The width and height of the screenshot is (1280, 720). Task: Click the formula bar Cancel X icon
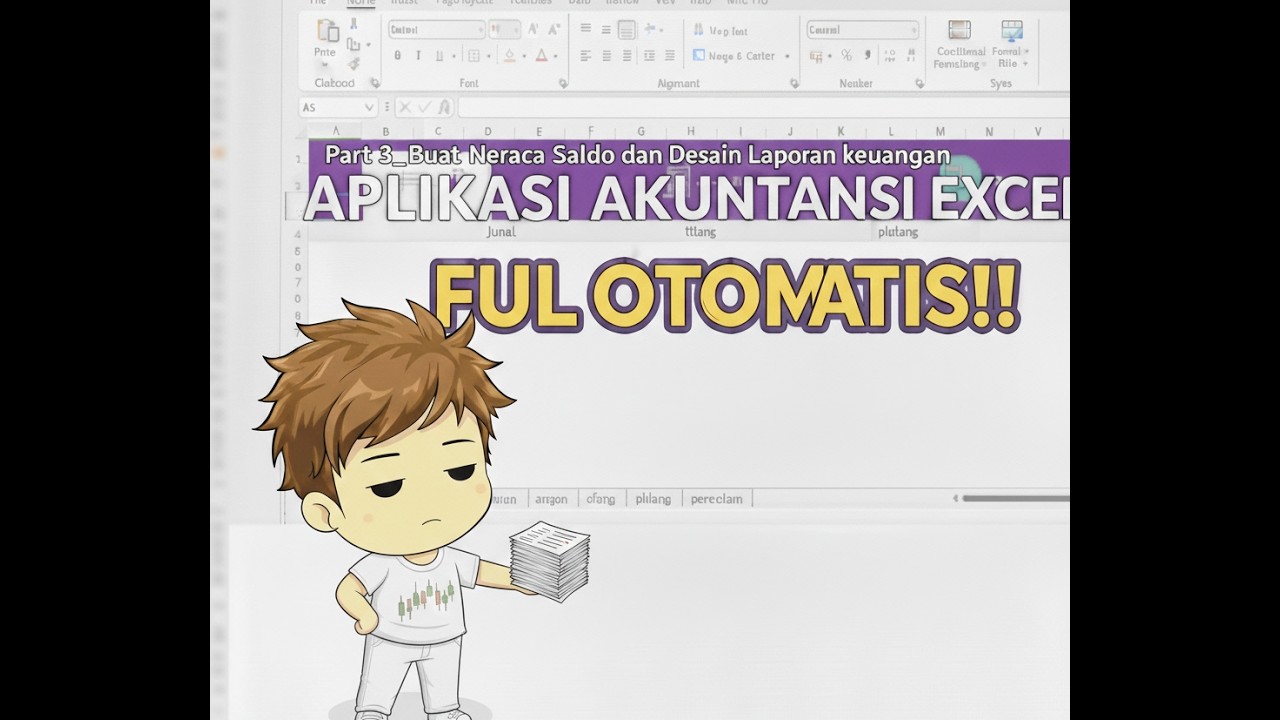tap(405, 108)
